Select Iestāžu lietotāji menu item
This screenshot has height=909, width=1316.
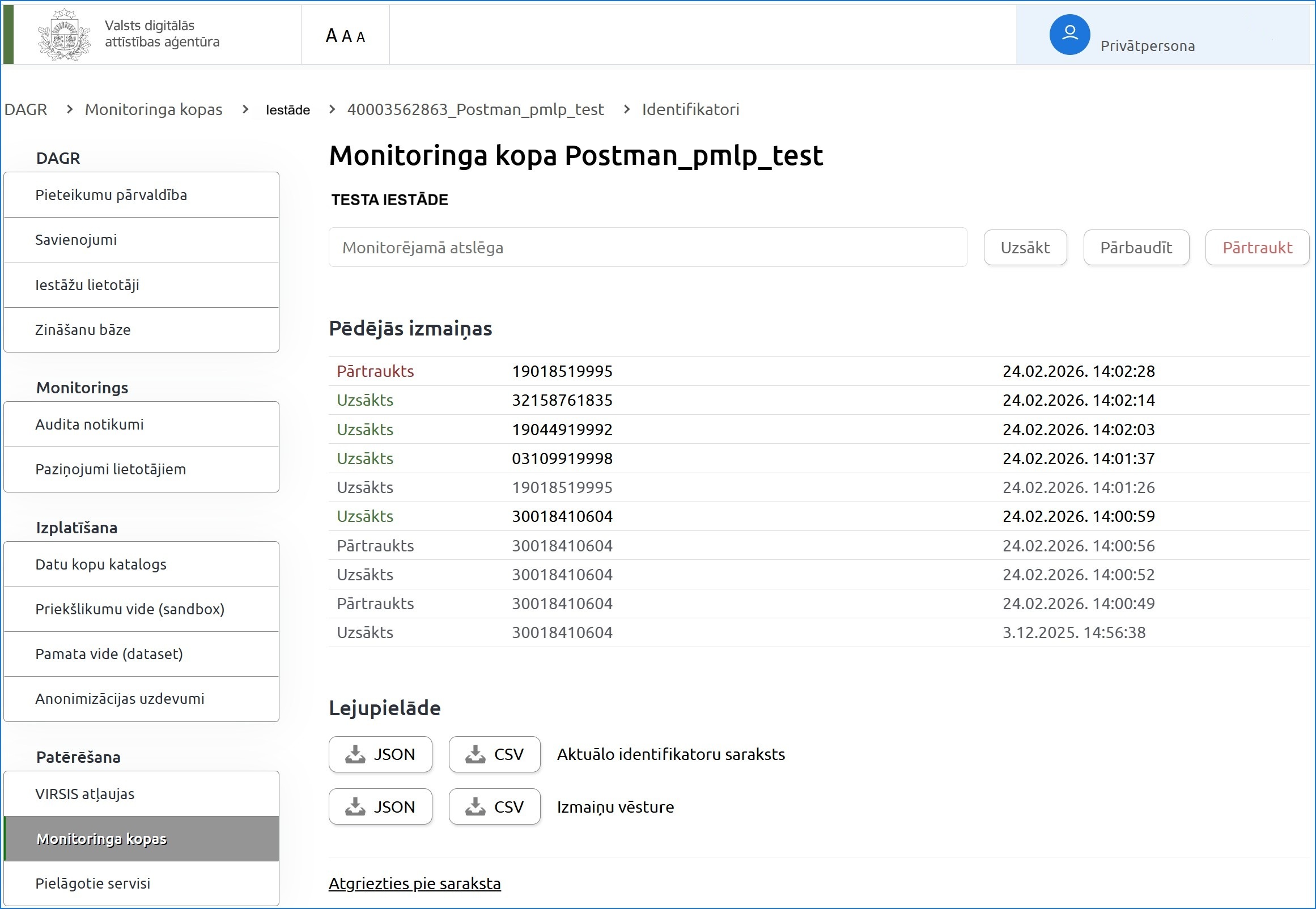click(x=141, y=285)
